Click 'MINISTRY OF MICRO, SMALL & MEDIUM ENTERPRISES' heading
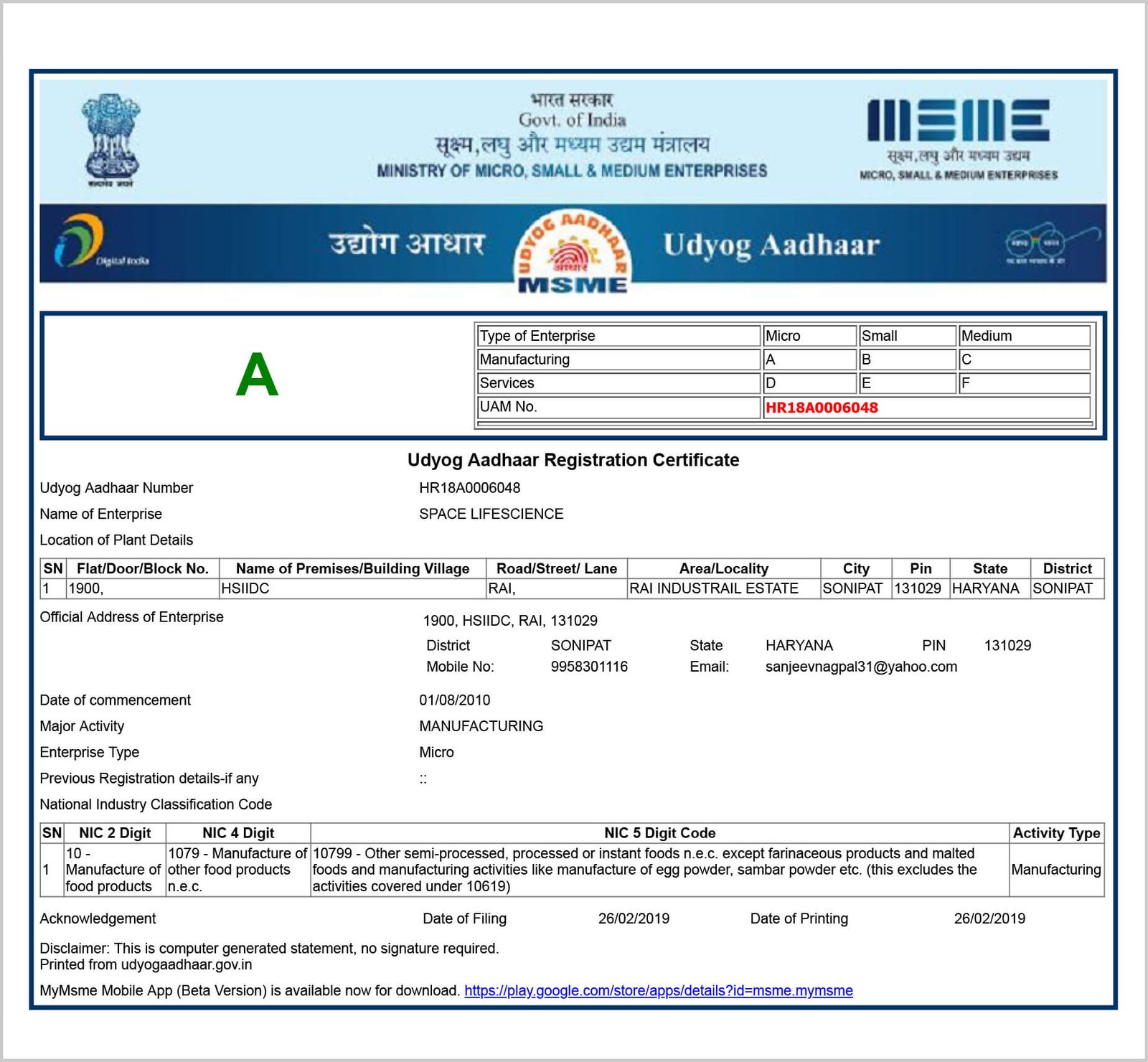1148x1062 pixels. (x=572, y=171)
